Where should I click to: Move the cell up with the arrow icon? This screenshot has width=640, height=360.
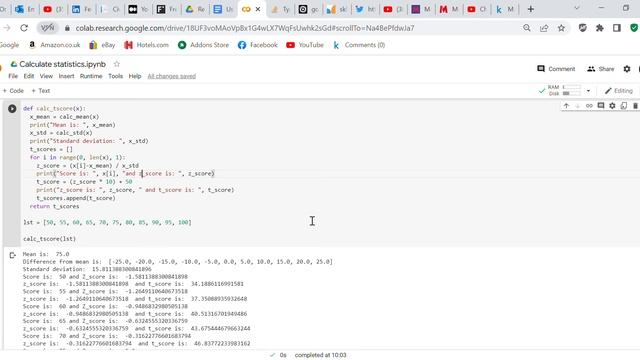pos(566,106)
